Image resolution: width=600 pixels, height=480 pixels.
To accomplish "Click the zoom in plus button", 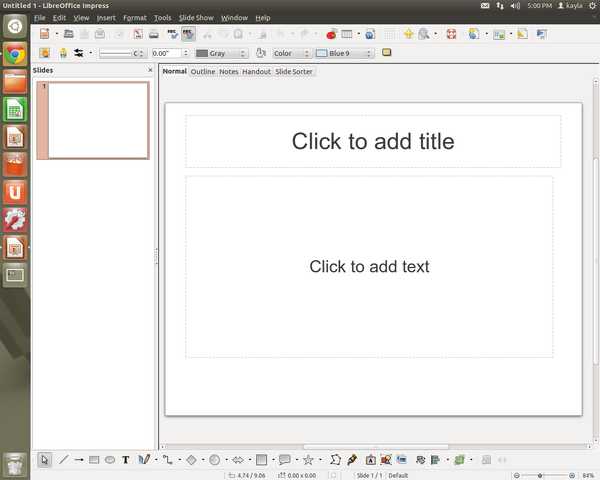I will point(572,475).
